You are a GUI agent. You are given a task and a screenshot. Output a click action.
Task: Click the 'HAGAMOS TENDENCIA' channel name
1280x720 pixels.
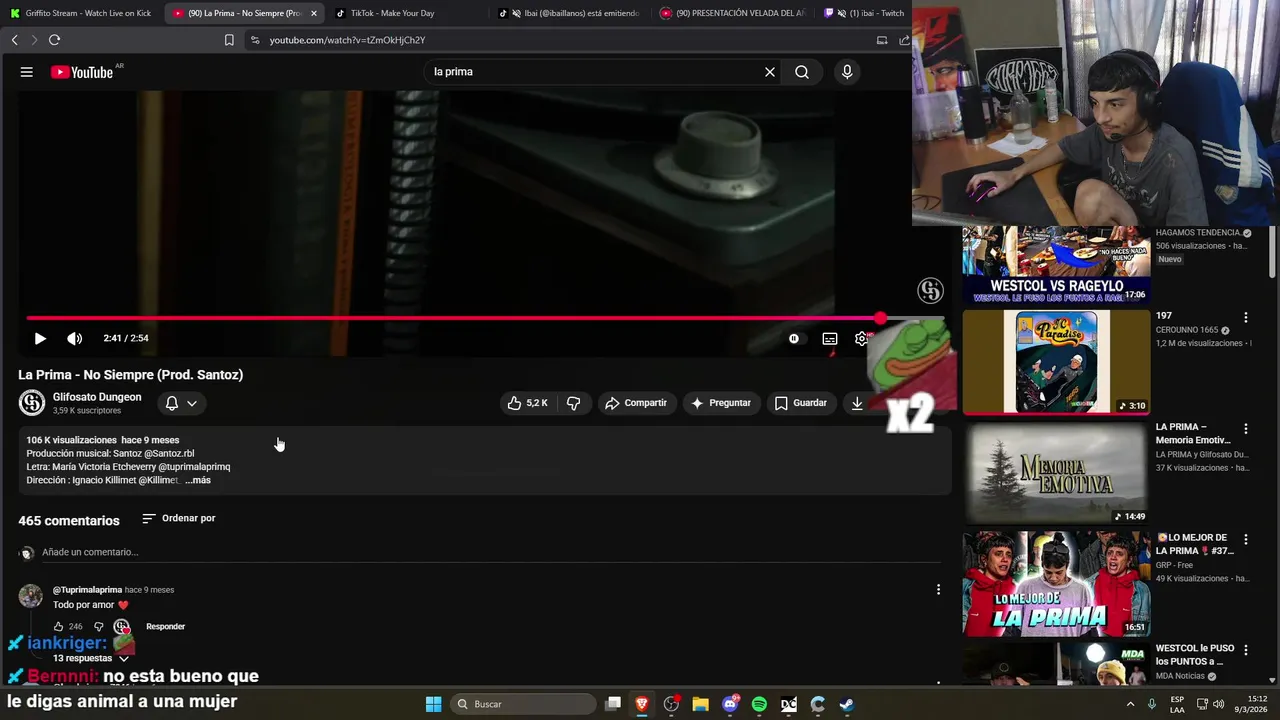click(1198, 233)
